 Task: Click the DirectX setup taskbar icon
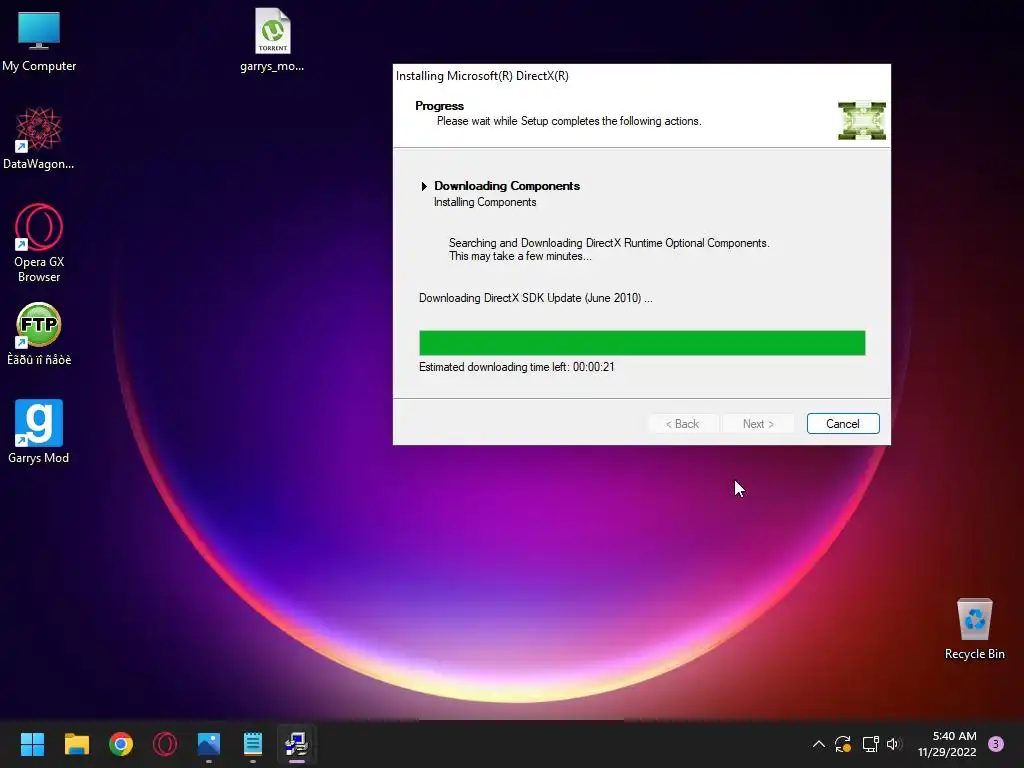(296, 744)
